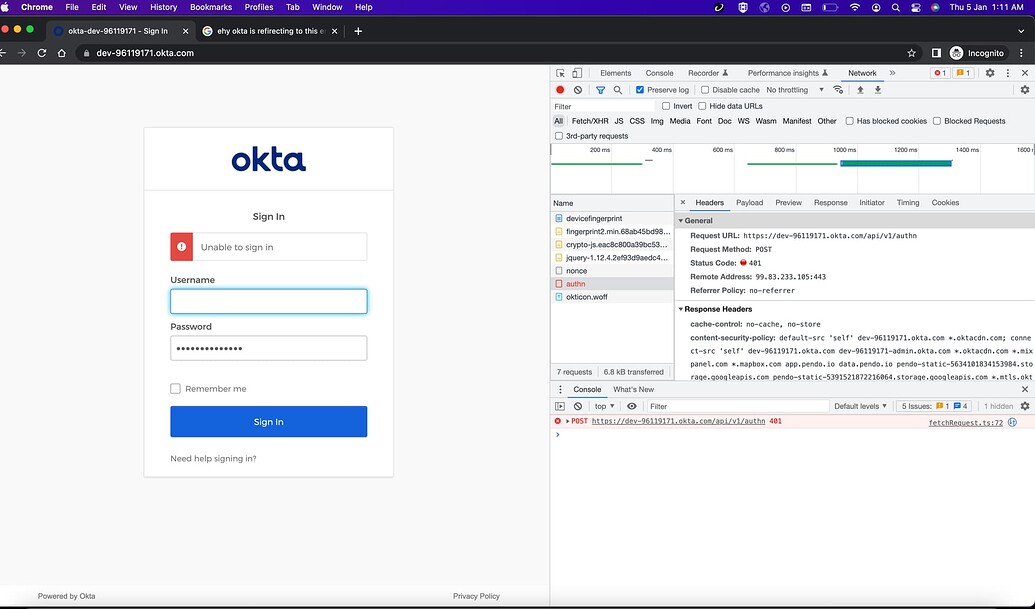Open the History menu
Image resolution: width=1035 pixels, height=609 pixels.
[x=163, y=7]
